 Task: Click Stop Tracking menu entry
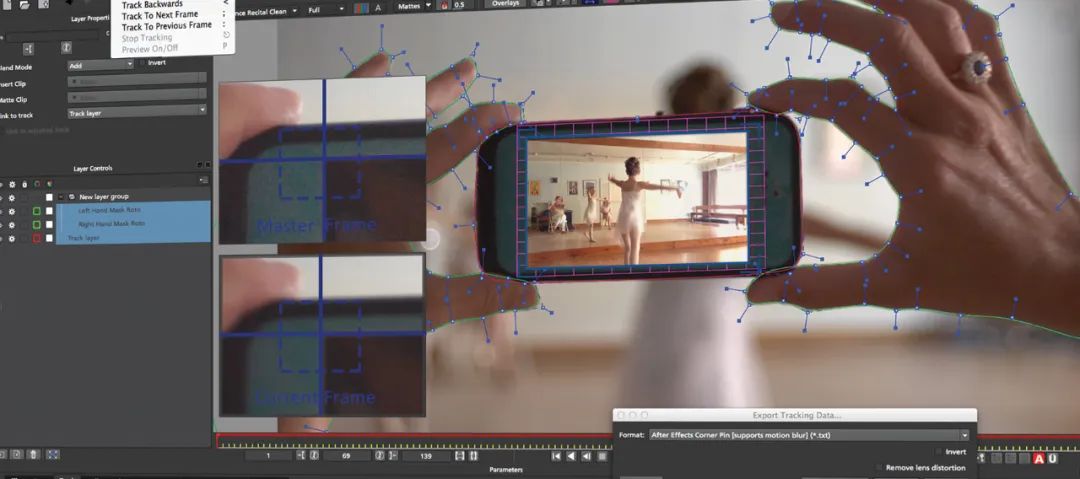pos(147,37)
